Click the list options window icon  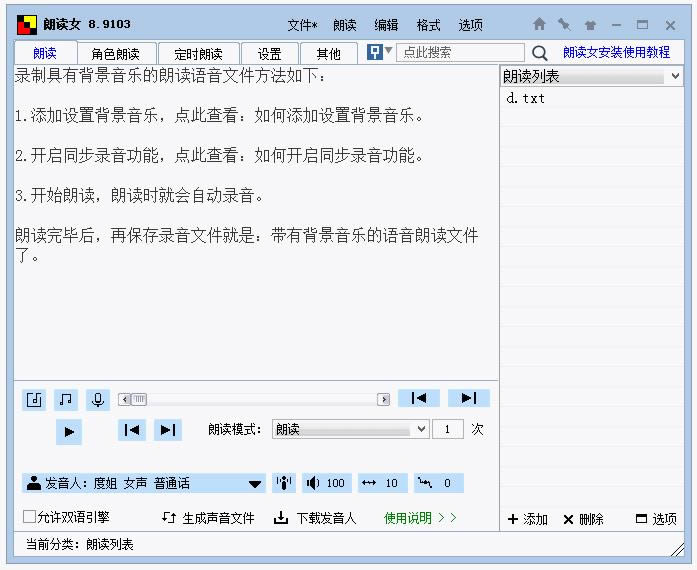641,518
